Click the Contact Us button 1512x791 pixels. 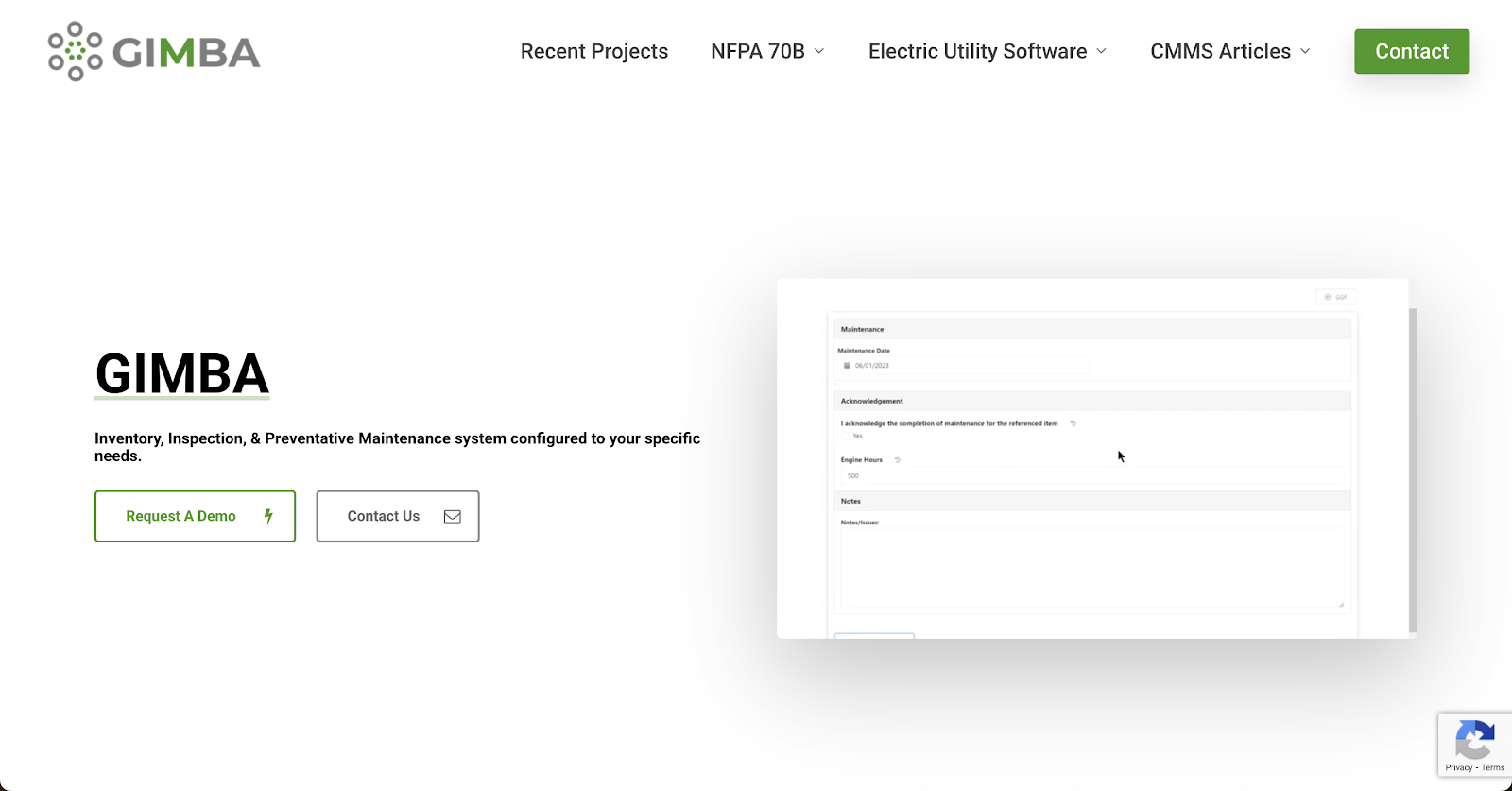coord(398,516)
